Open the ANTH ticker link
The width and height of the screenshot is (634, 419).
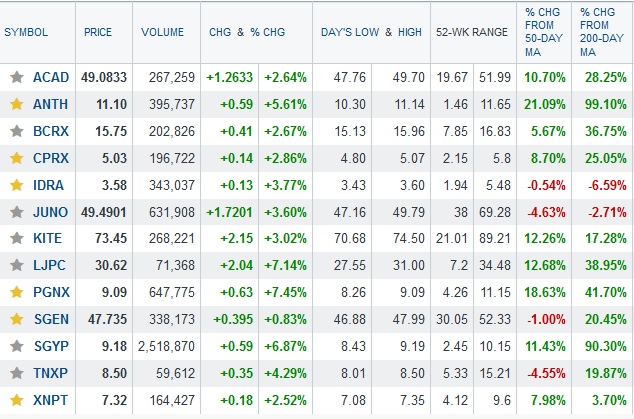pyautogui.click(x=51, y=104)
